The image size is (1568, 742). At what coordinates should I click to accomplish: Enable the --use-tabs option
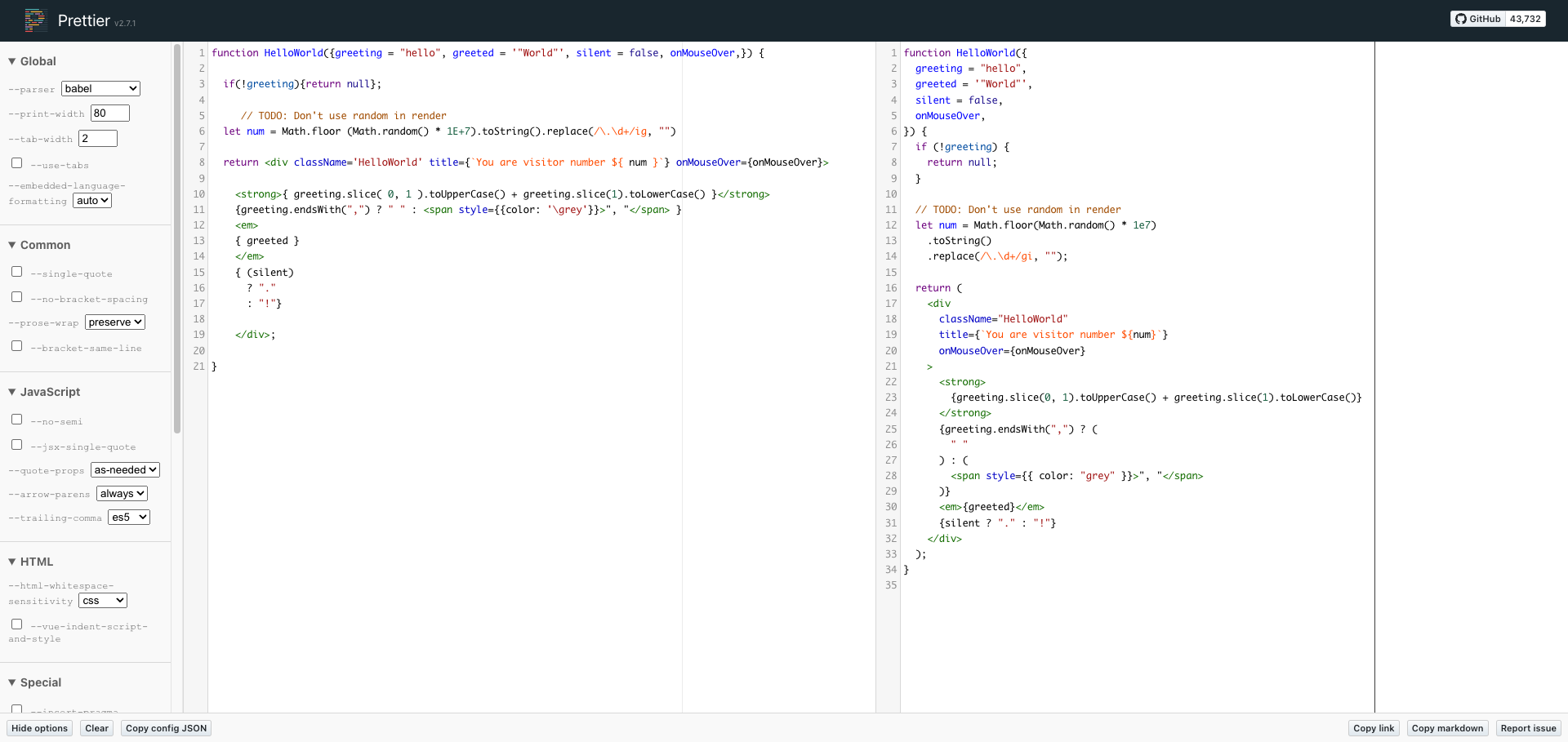[x=17, y=162]
